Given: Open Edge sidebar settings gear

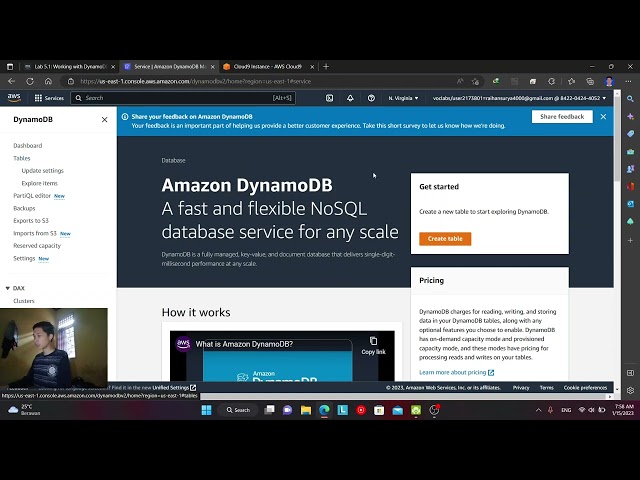Looking at the screenshot, I should tap(631, 390).
